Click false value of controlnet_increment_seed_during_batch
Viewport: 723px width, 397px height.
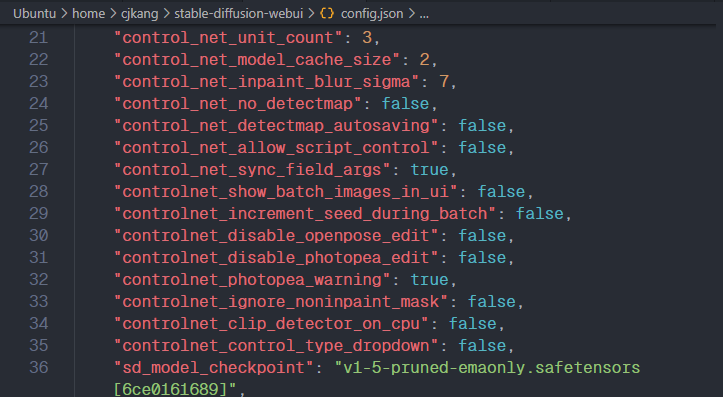point(539,213)
